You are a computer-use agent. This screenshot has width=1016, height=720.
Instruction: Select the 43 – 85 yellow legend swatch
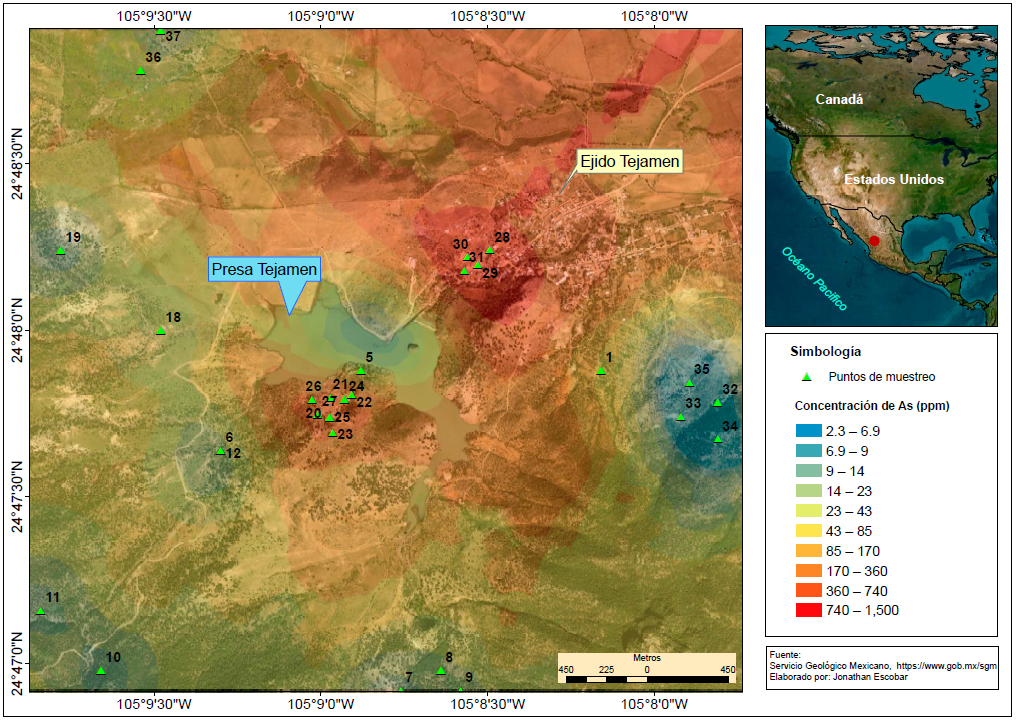click(808, 531)
